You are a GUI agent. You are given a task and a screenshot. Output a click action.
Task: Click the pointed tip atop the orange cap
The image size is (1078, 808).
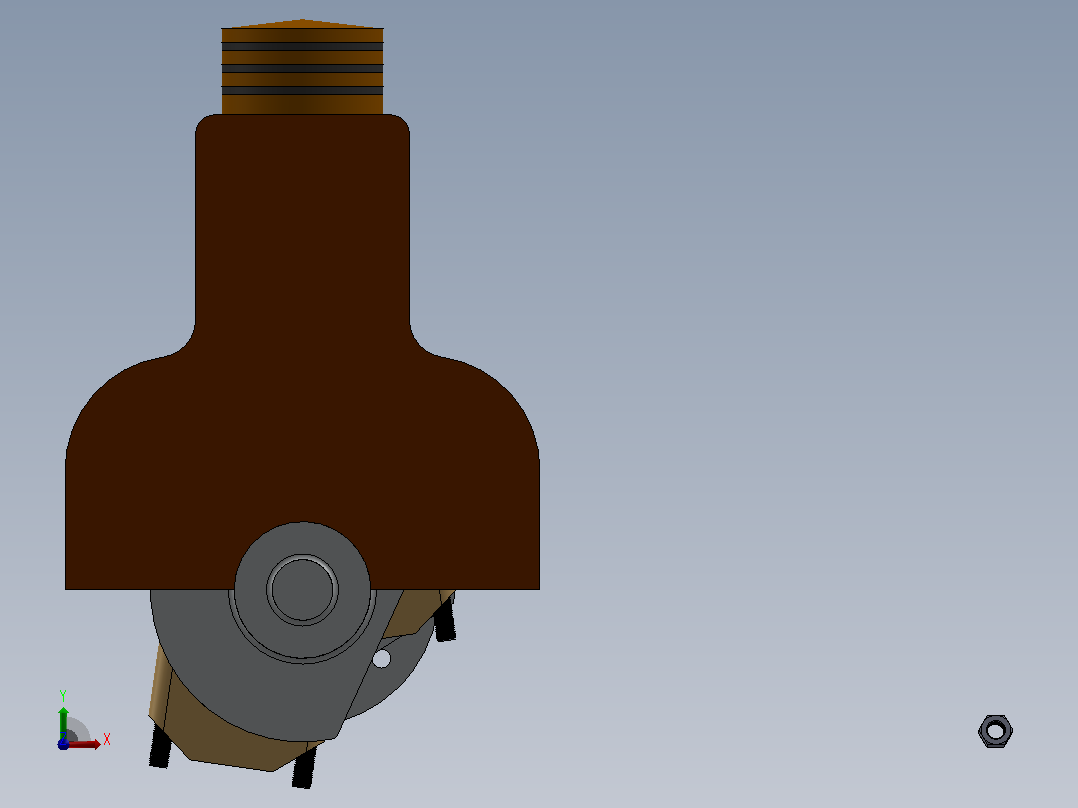[302, 23]
